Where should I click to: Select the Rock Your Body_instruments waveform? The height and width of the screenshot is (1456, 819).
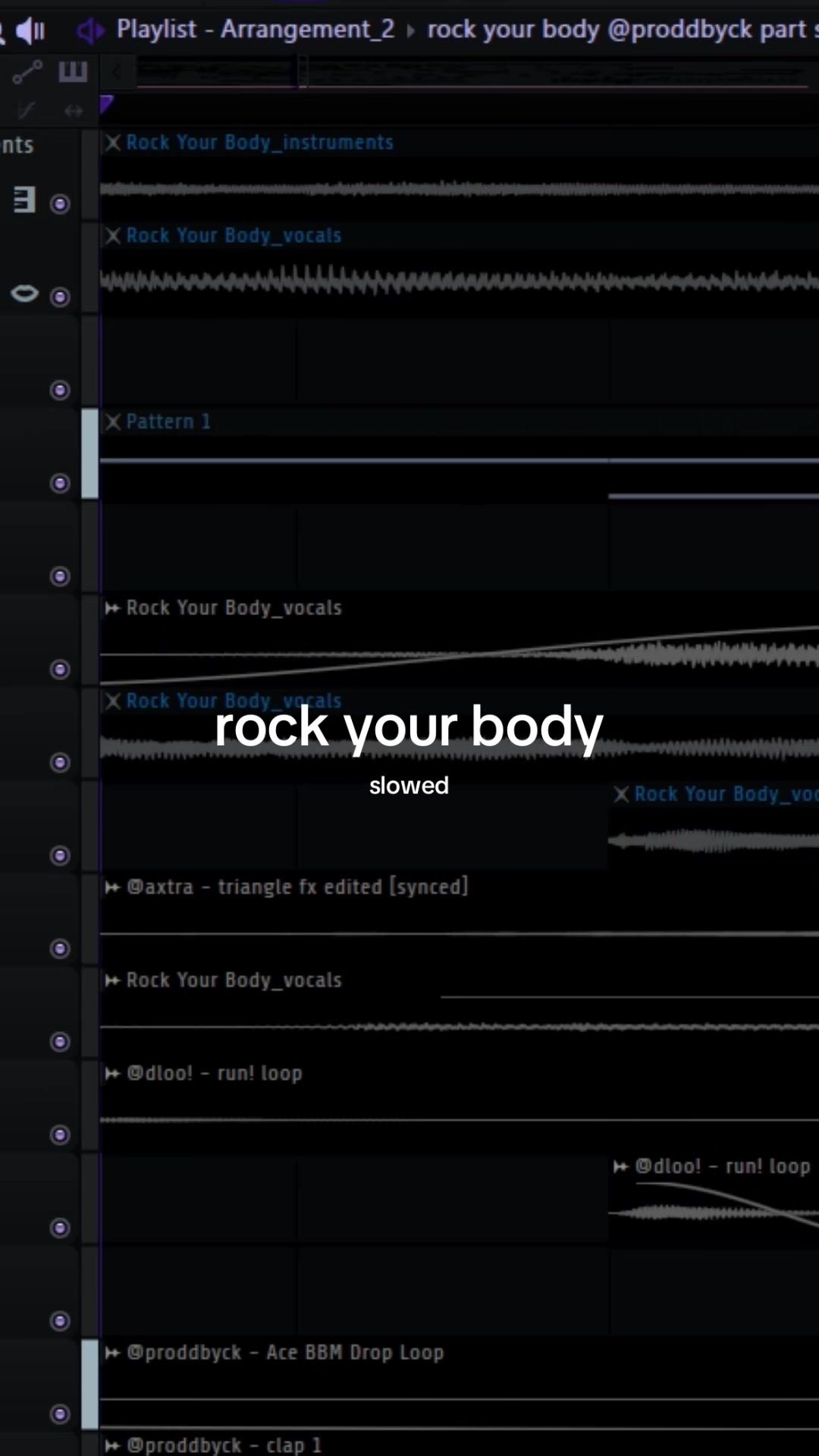pos(460,189)
